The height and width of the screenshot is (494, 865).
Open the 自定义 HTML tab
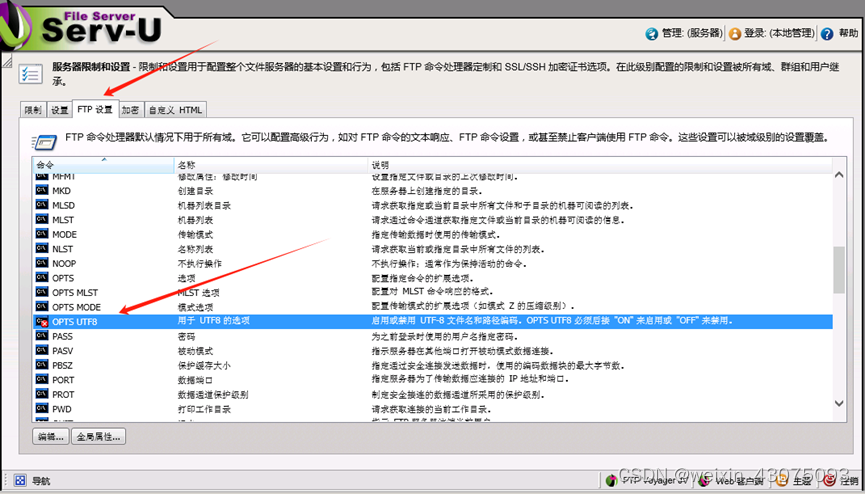tap(175, 110)
